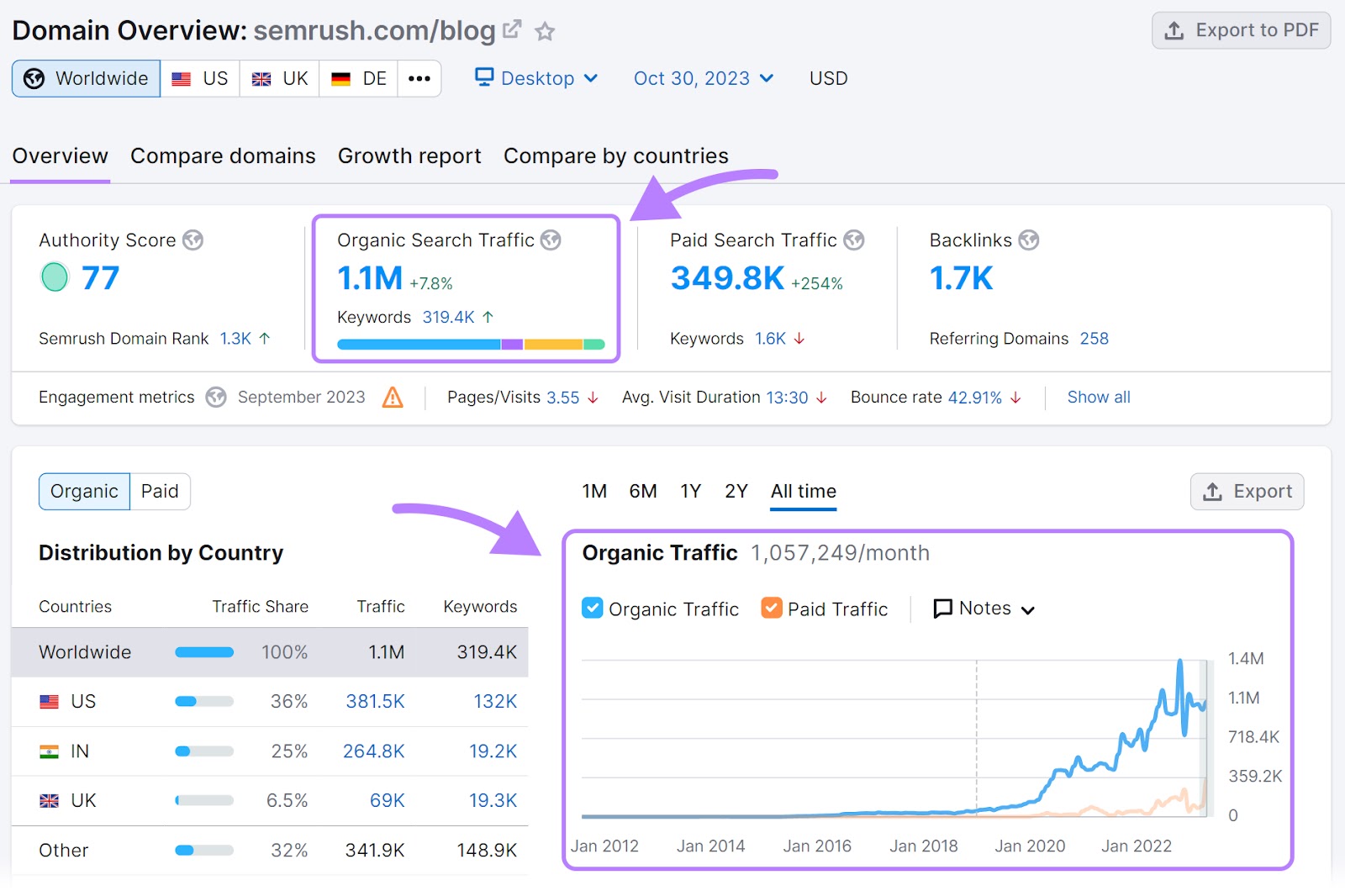This screenshot has width=1345, height=896.
Task: Click the Backlinks globe icon
Action: point(1029,240)
